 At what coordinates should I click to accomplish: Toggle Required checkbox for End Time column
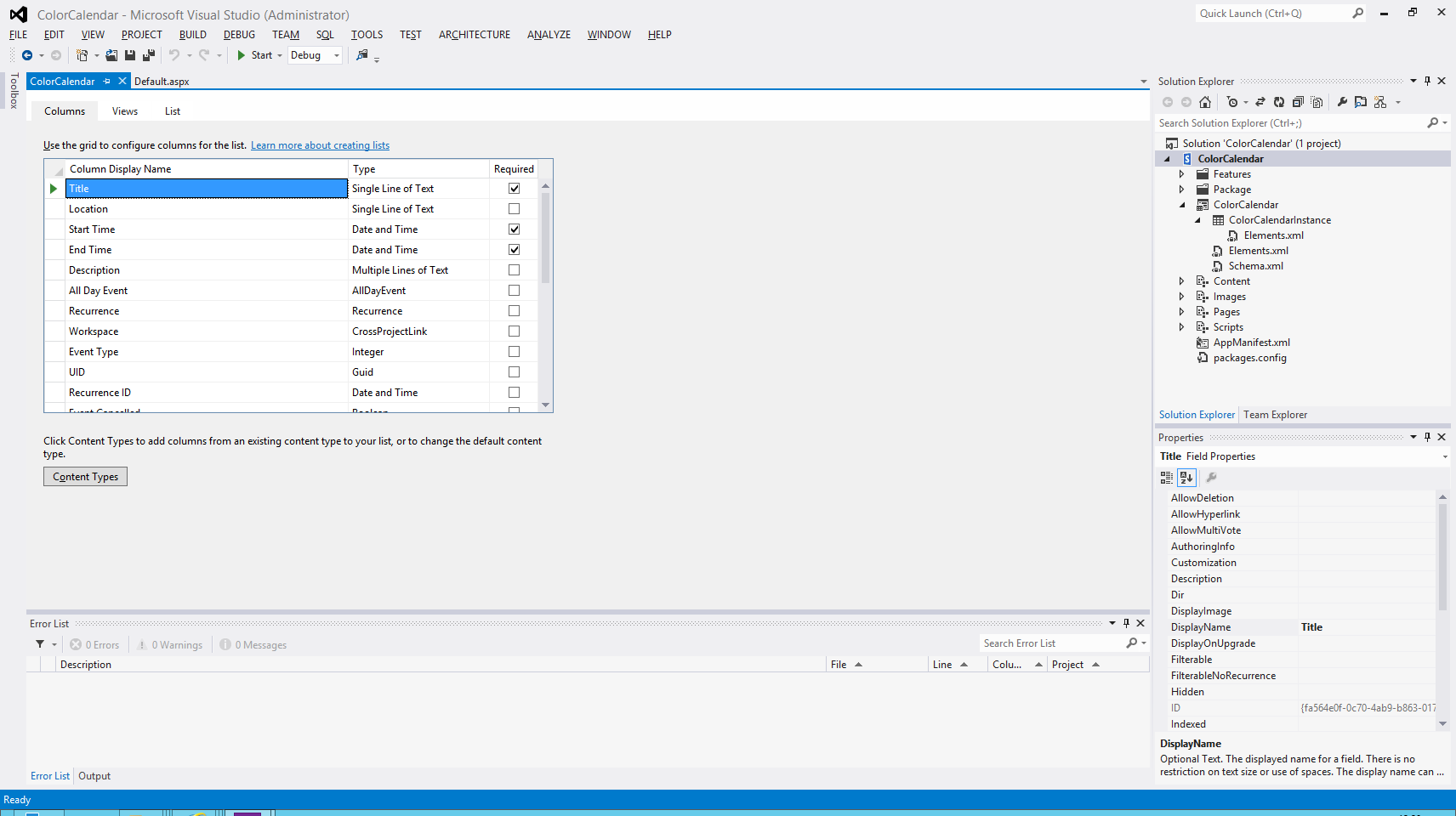(x=514, y=250)
